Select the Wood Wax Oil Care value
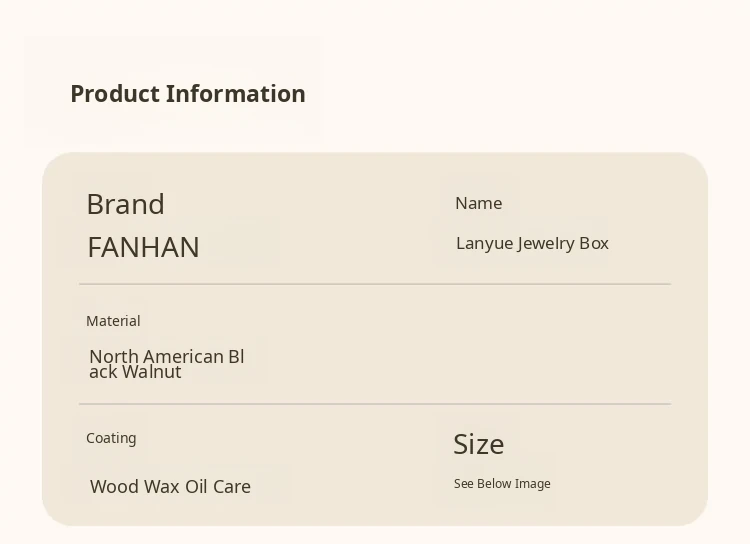750x544 pixels. point(170,487)
